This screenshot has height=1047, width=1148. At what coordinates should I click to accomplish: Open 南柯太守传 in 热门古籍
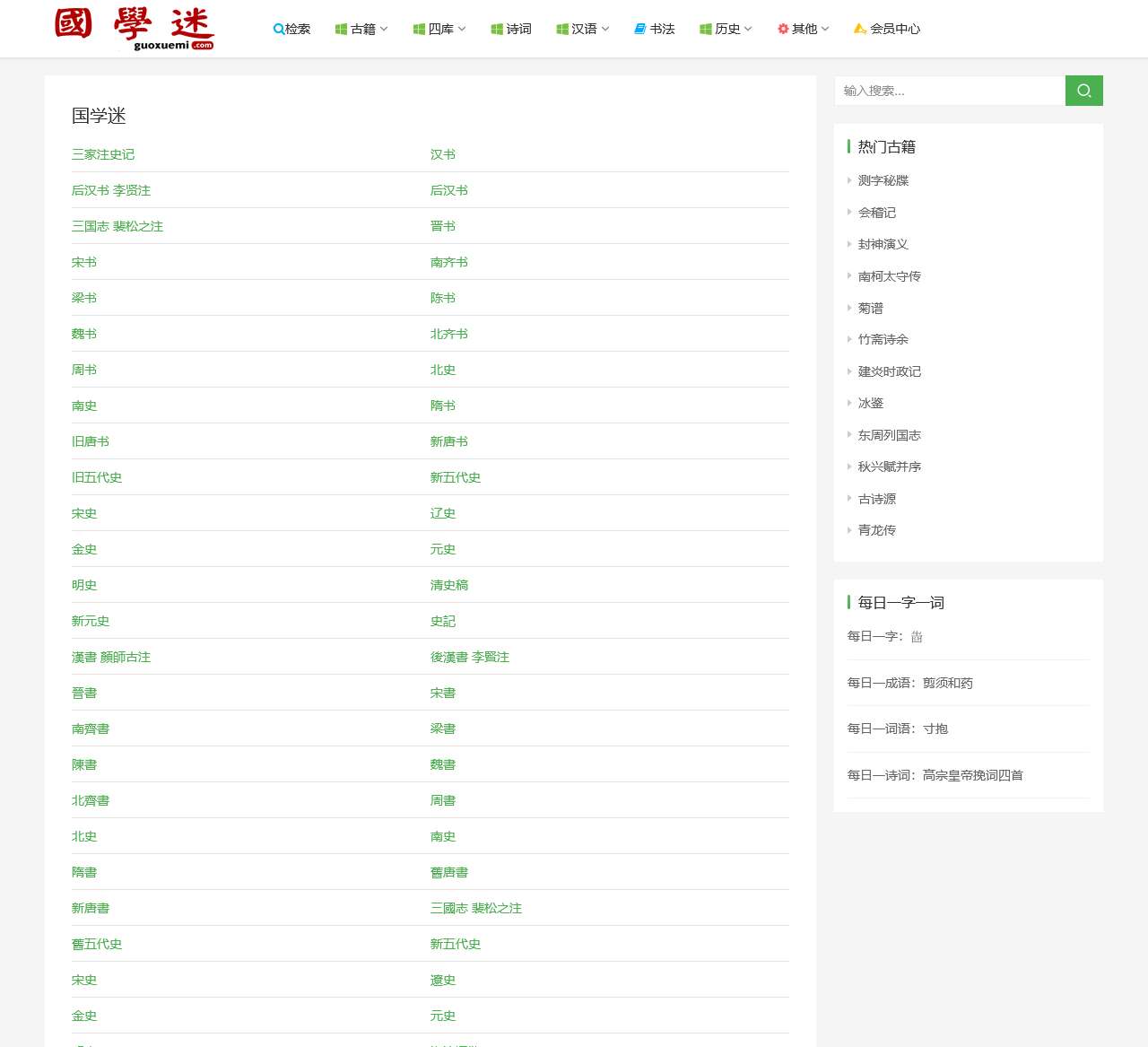click(890, 276)
